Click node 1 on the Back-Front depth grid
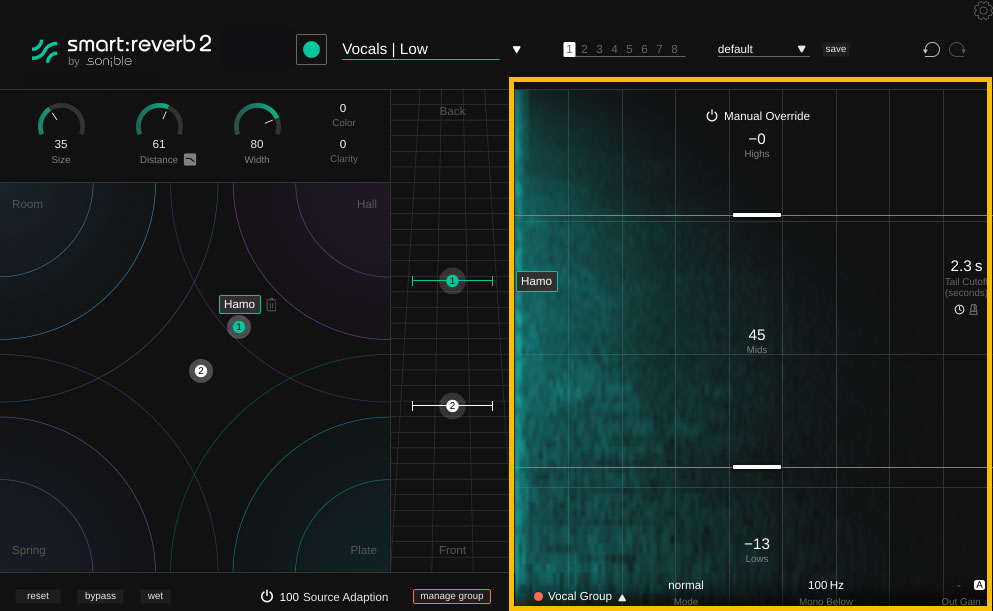 (x=452, y=280)
